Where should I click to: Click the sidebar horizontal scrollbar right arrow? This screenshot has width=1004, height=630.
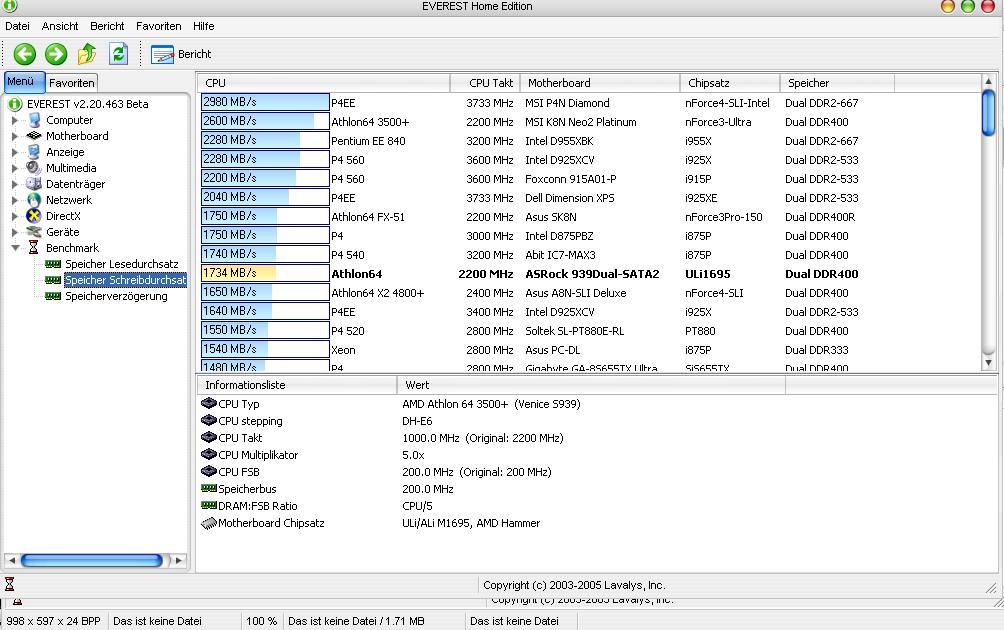point(179,560)
